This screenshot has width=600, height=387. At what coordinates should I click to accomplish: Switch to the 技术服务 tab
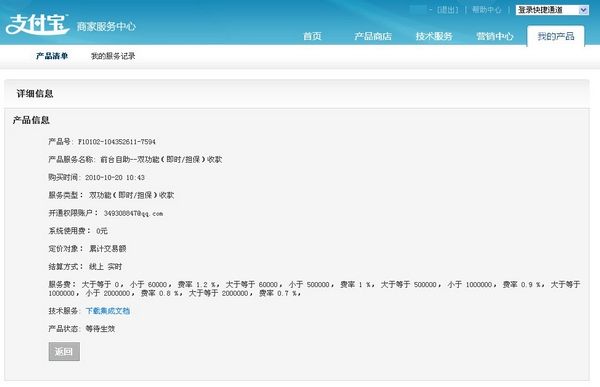pos(434,36)
